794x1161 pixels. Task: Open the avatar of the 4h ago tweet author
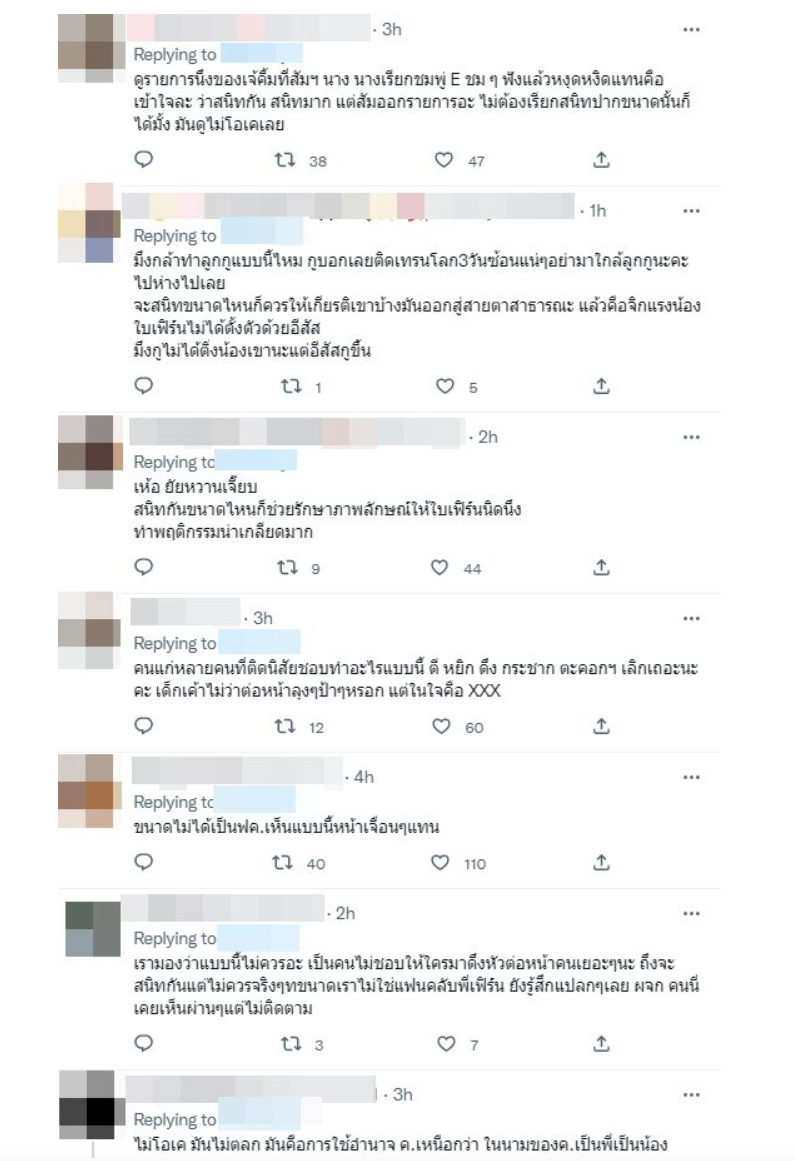coord(90,791)
